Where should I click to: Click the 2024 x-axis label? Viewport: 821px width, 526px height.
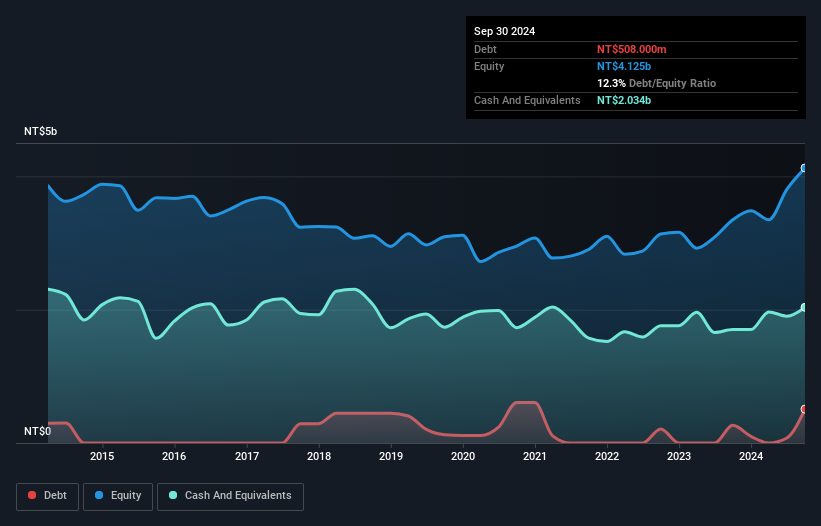pyautogui.click(x=751, y=456)
